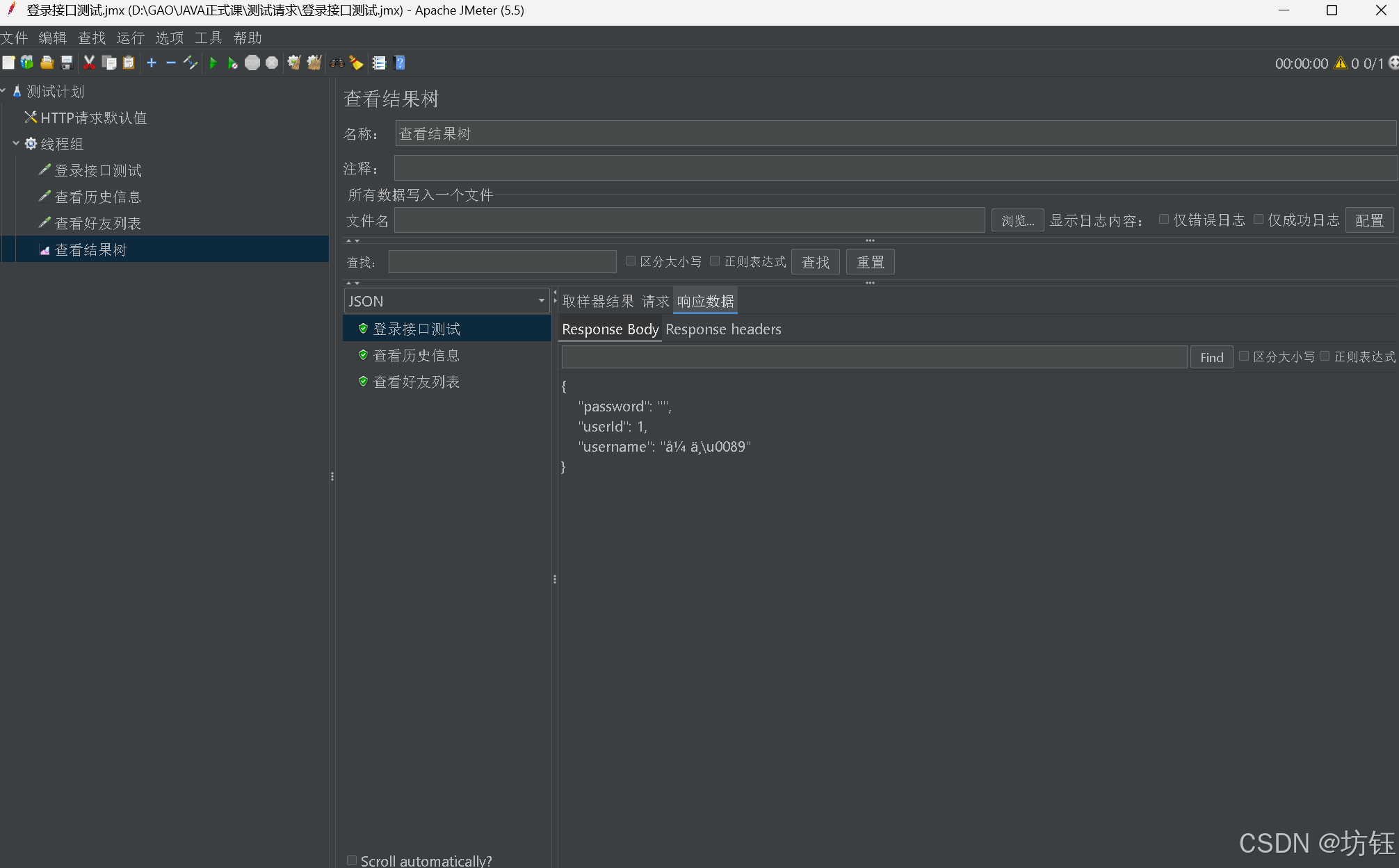This screenshot has height=868, width=1399.
Task: Open the Templates icon in the toolbar
Action: [27, 63]
